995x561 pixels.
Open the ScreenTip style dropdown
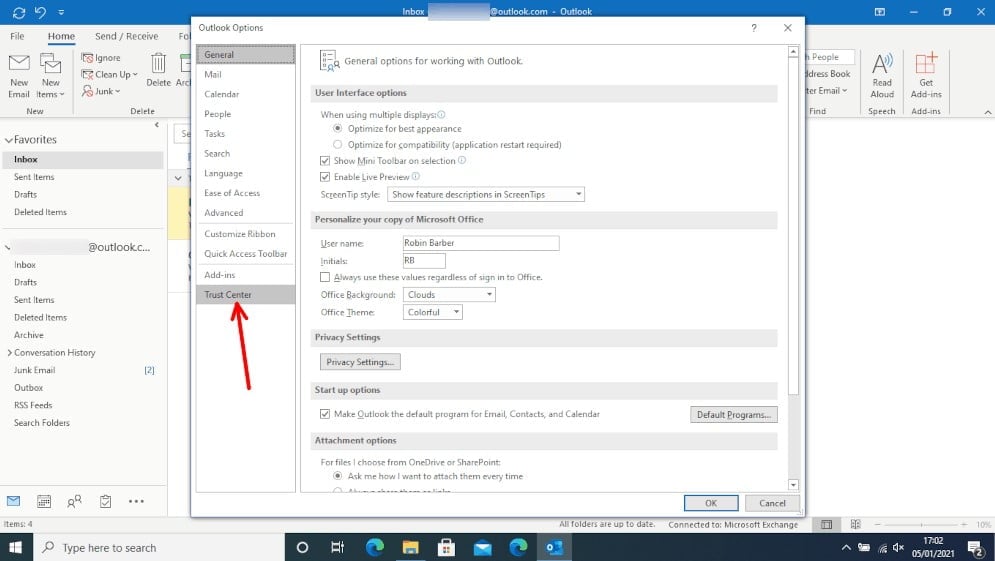[x=486, y=195]
